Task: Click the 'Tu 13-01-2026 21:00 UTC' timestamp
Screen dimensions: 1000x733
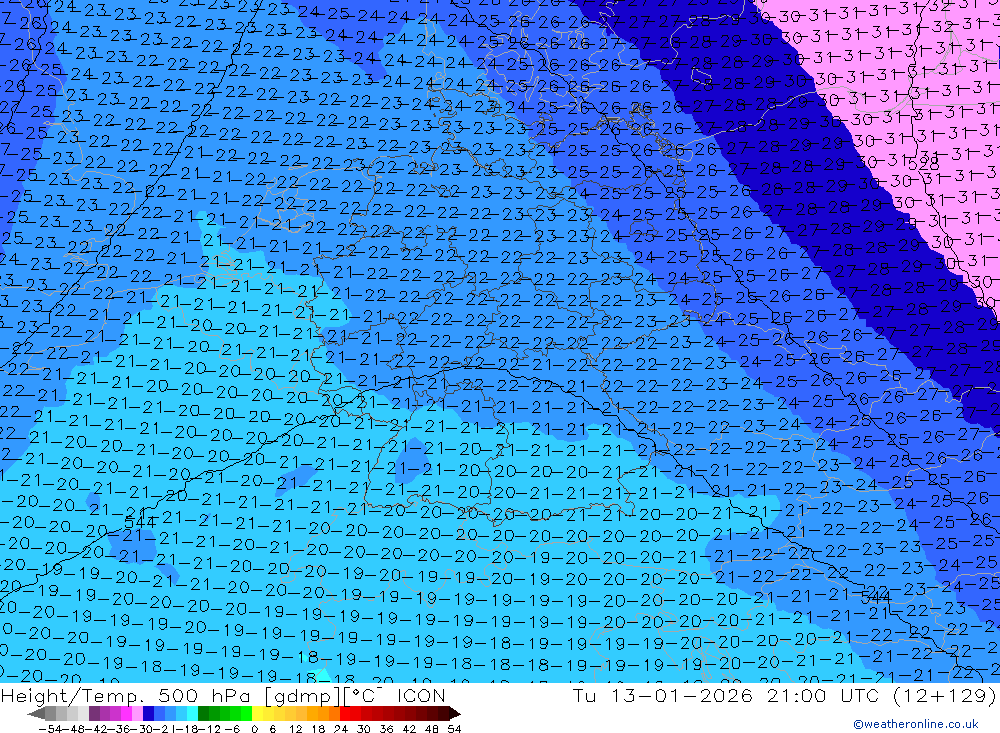Action: click(726, 695)
